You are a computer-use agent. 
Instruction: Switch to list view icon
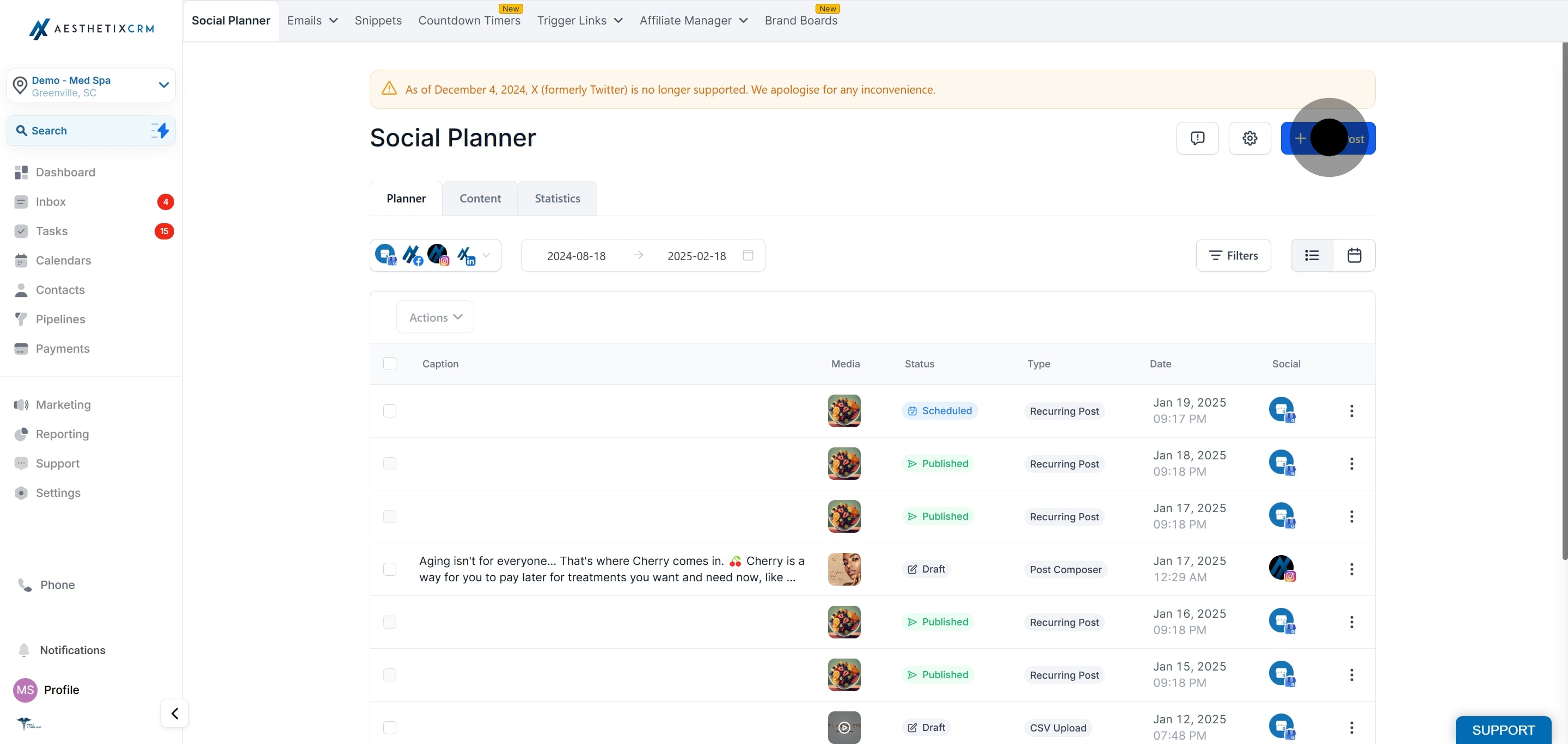[1312, 255]
